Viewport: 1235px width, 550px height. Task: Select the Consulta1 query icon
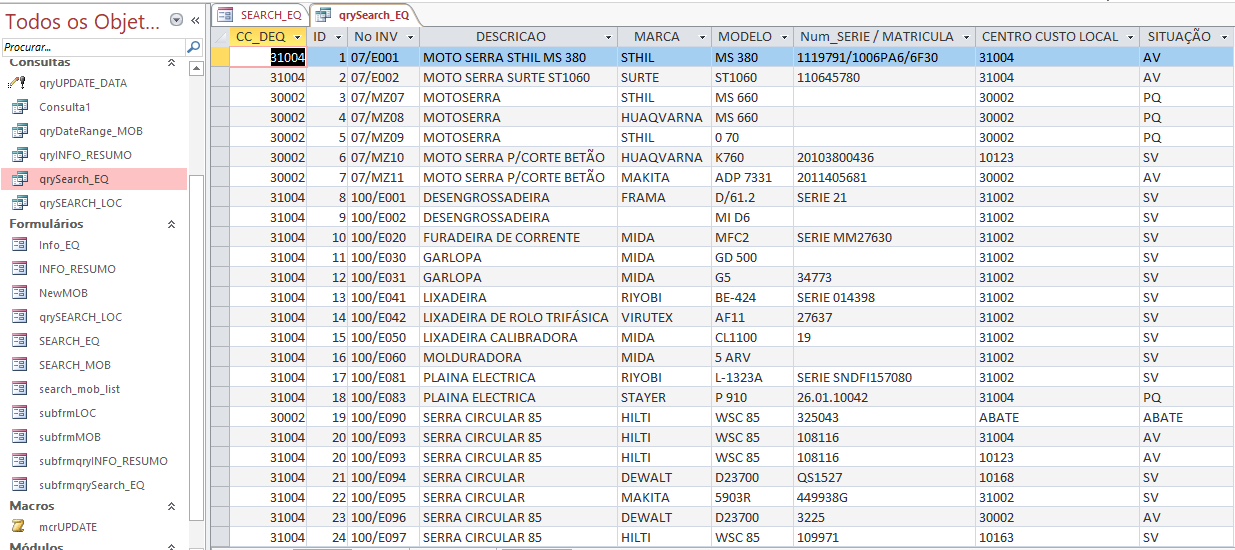click(x=19, y=107)
